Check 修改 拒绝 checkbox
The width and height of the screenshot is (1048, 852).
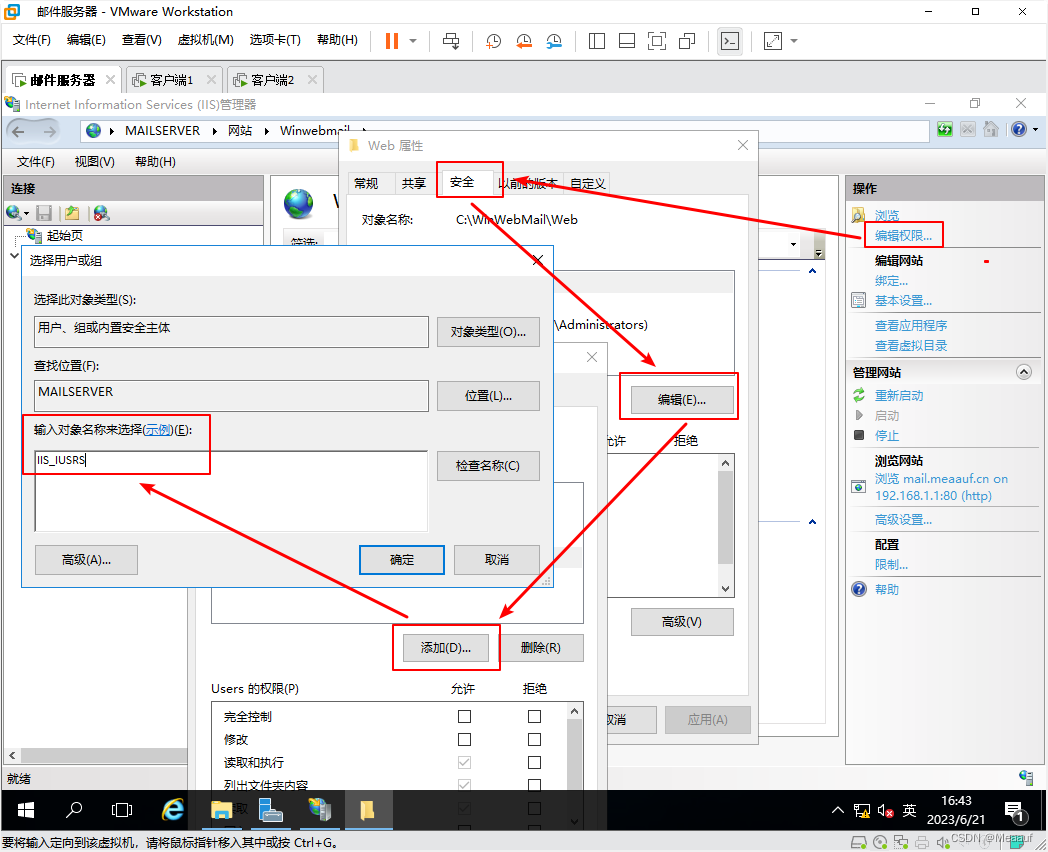[534, 739]
